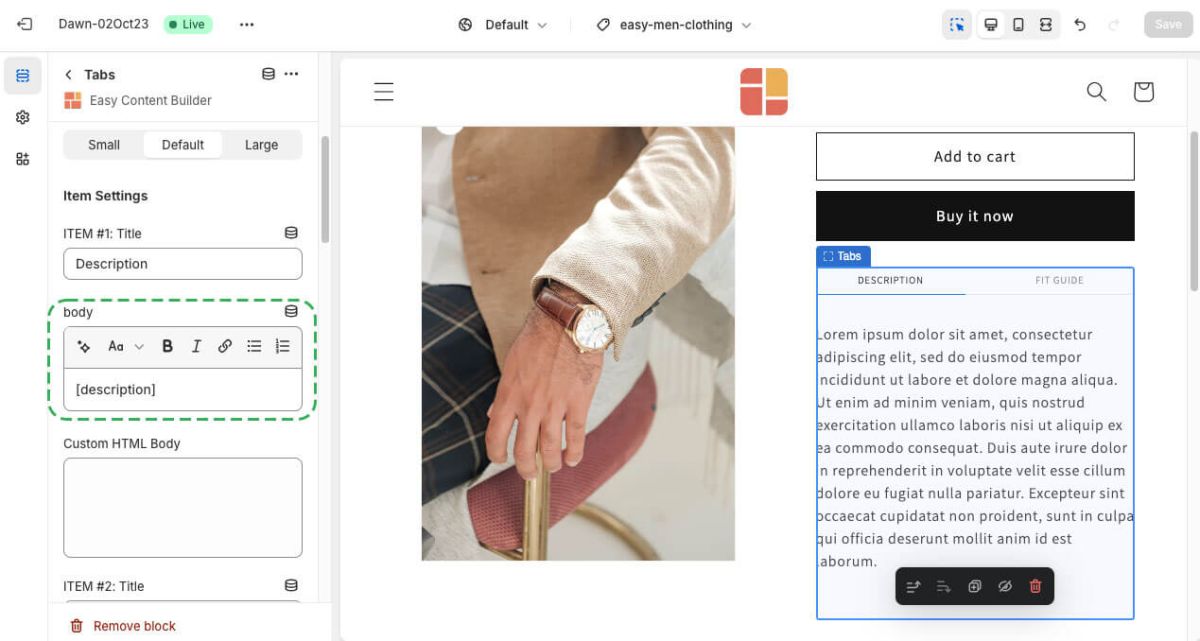Viewport: 1200px width, 641px height.
Task: Go back using the arrow beside Tabs
Action: (68, 75)
